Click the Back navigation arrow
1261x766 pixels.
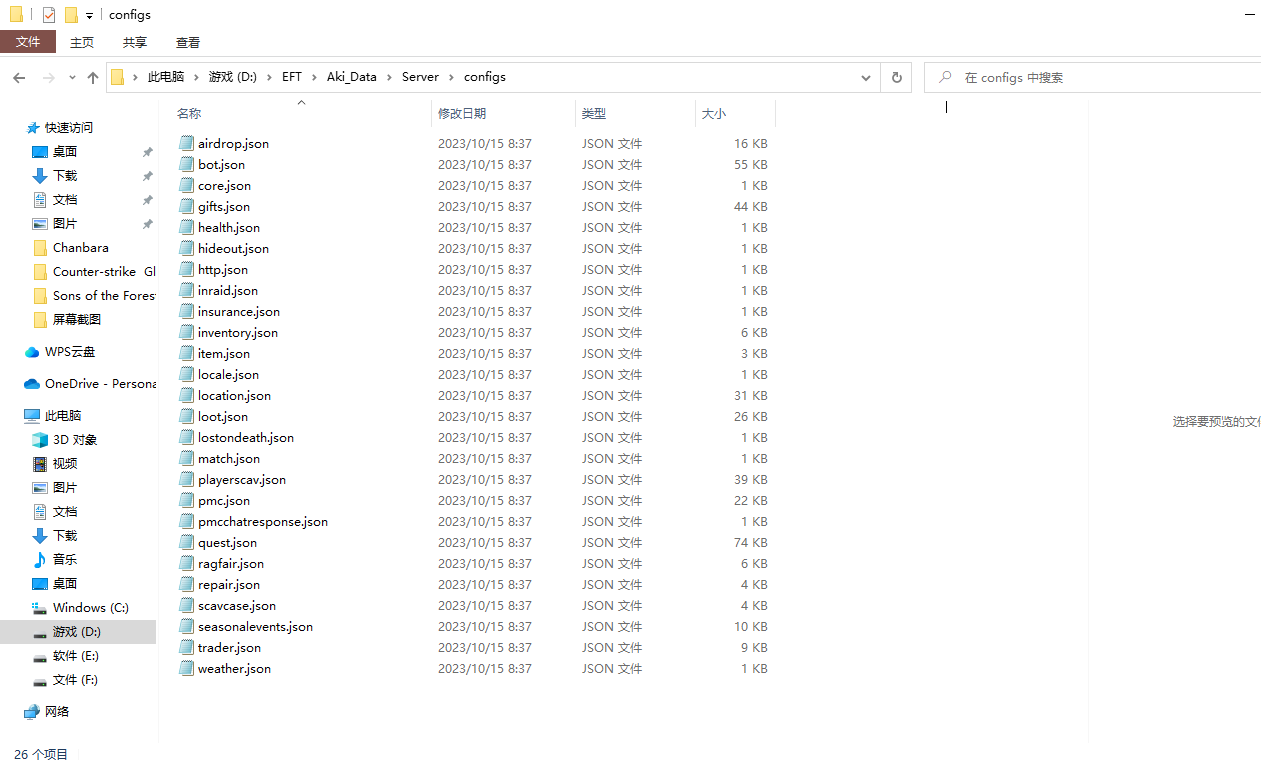pyautogui.click(x=19, y=78)
